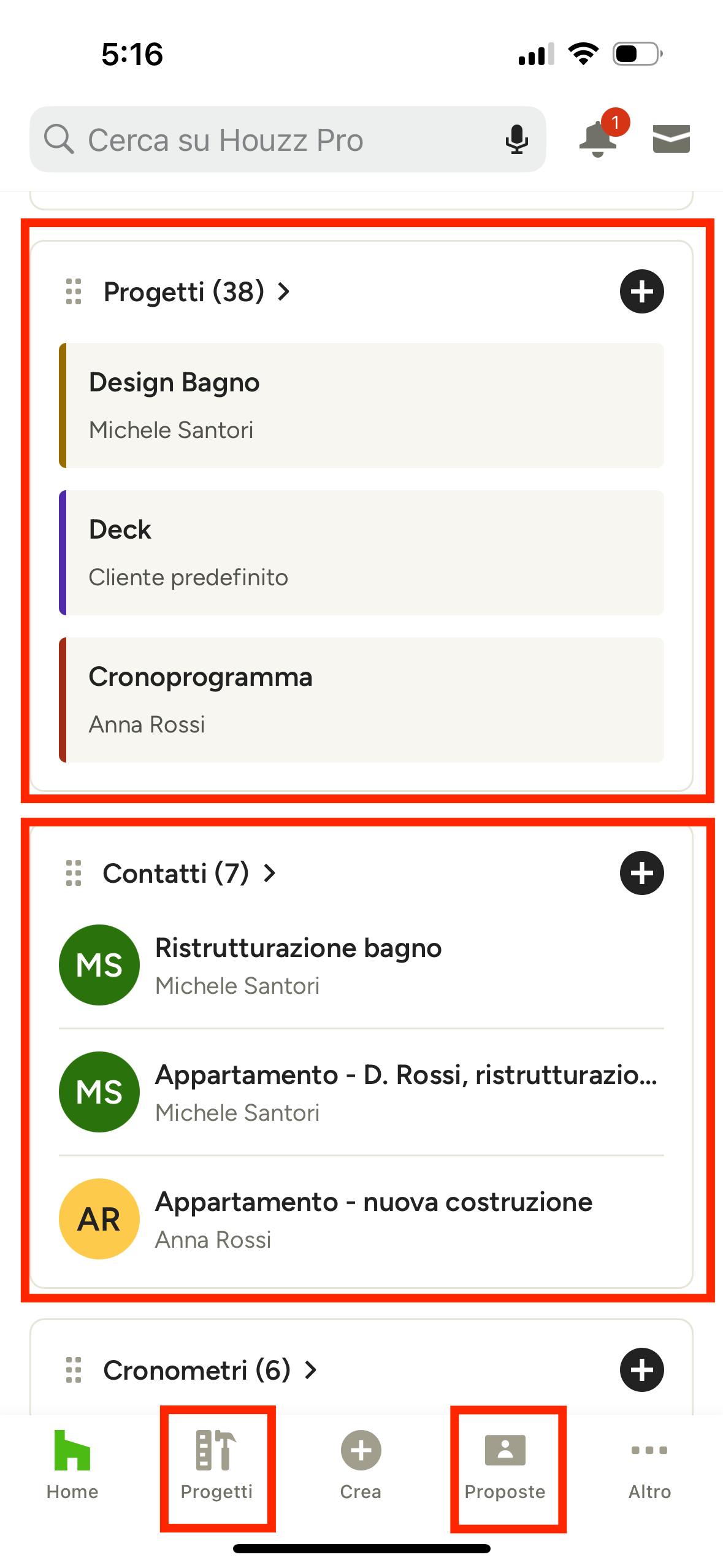Switch to the Progetti tab
Viewport: 723px width, 1568px height.
click(216, 1466)
